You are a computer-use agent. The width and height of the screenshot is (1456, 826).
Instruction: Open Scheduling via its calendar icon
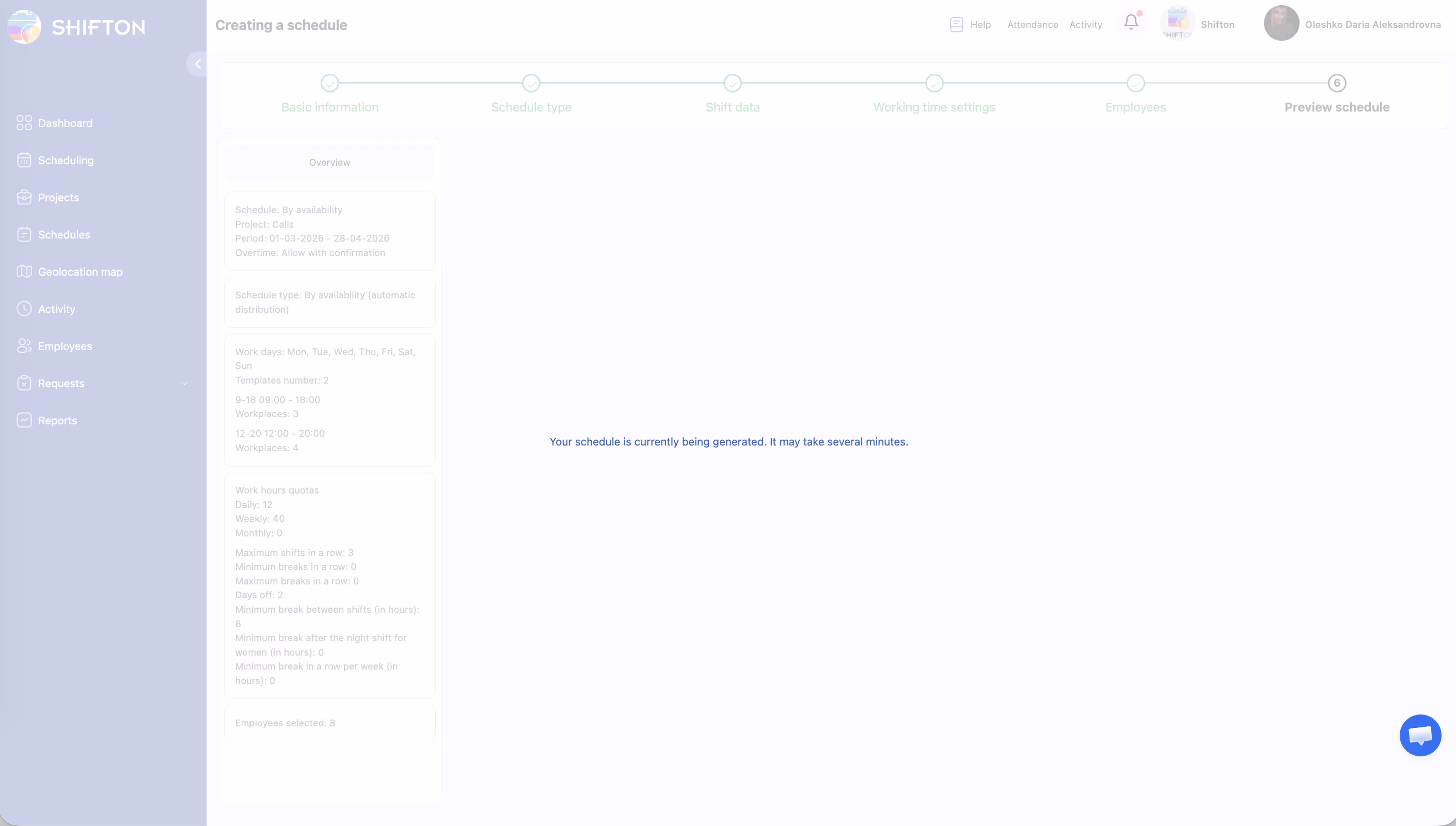coord(24,161)
